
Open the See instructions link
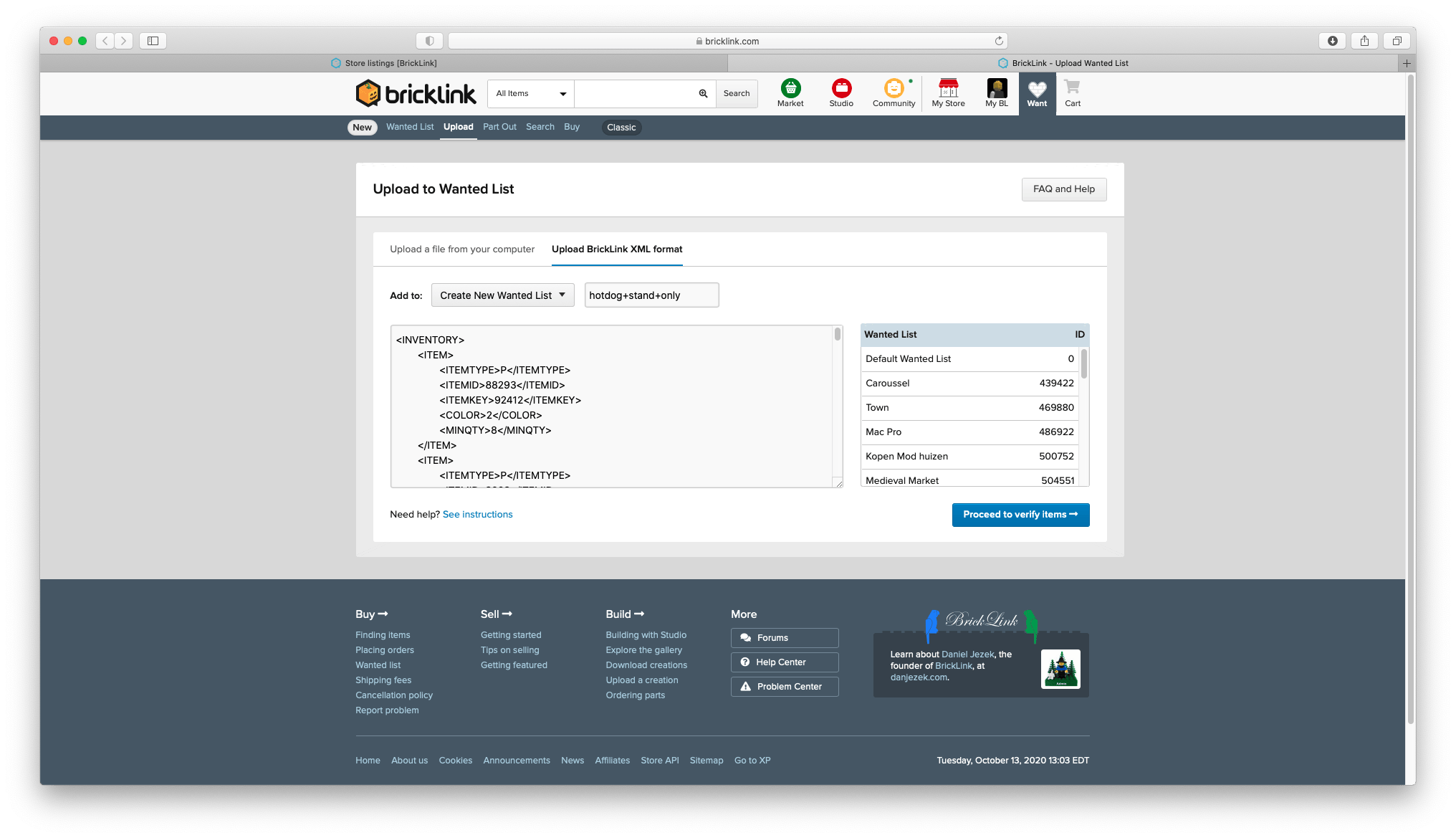[477, 515]
